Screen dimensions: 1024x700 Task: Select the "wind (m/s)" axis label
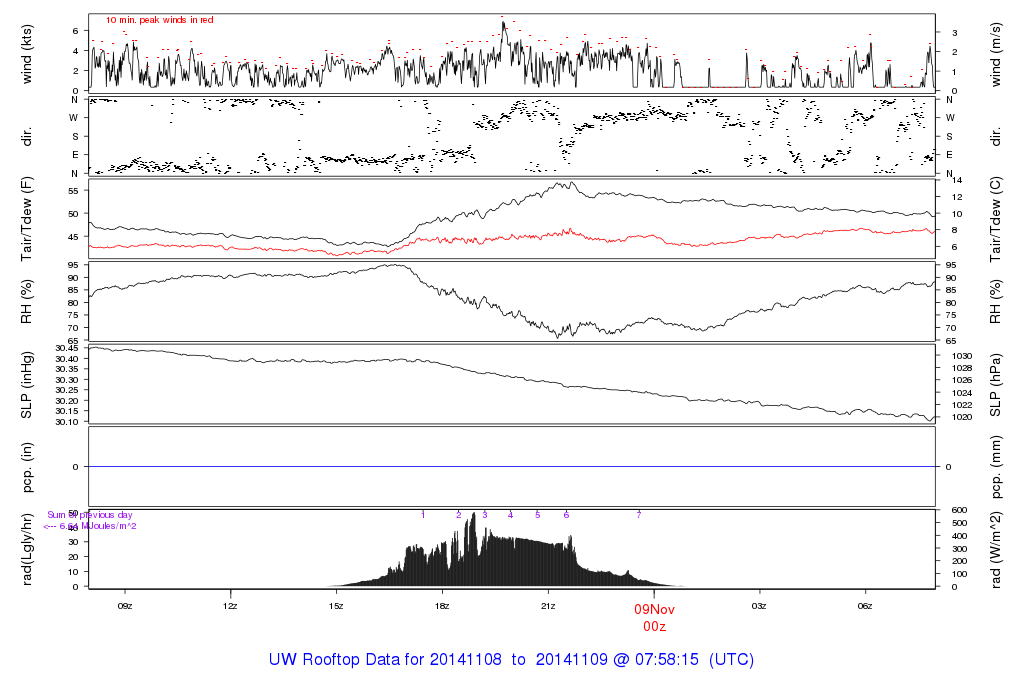[995, 54]
